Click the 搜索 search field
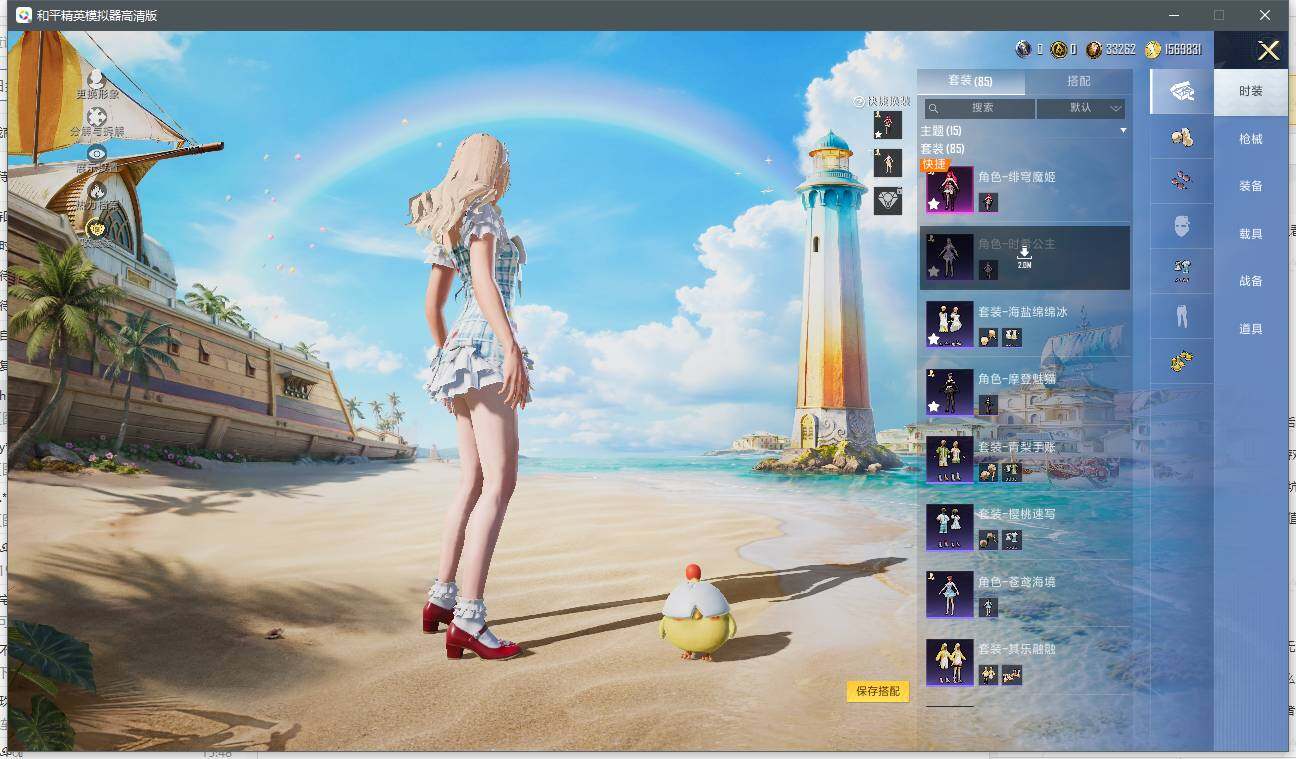This screenshot has height=759, width=1296. [x=980, y=108]
